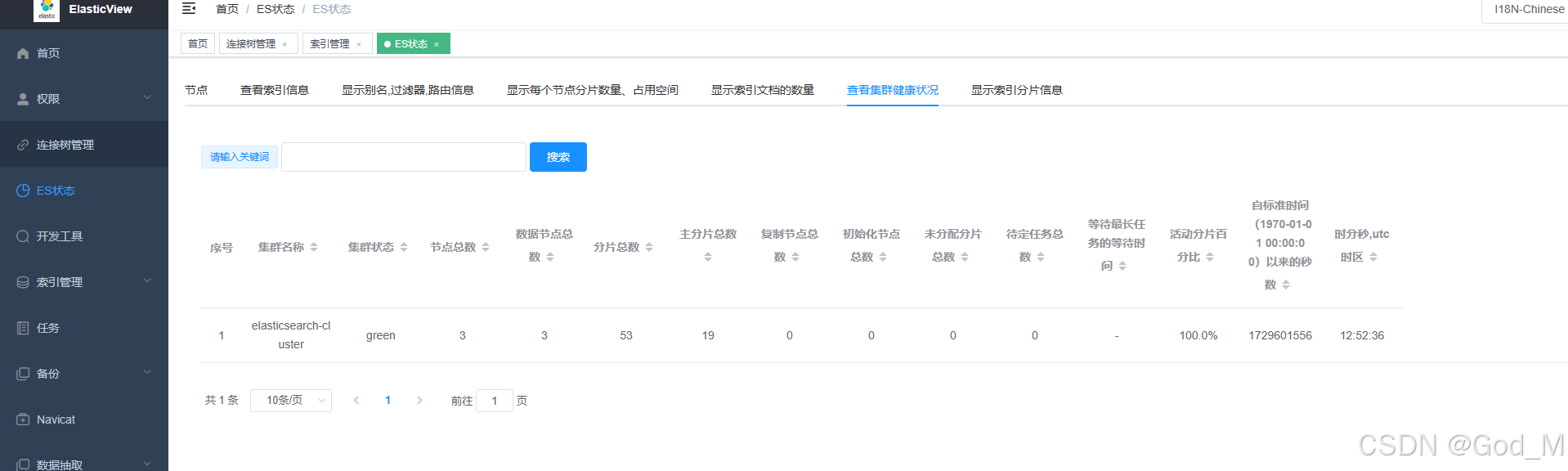1568x471 pixels.
Task: Switch to the 查看索引信息 tab
Action: click(x=275, y=90)
